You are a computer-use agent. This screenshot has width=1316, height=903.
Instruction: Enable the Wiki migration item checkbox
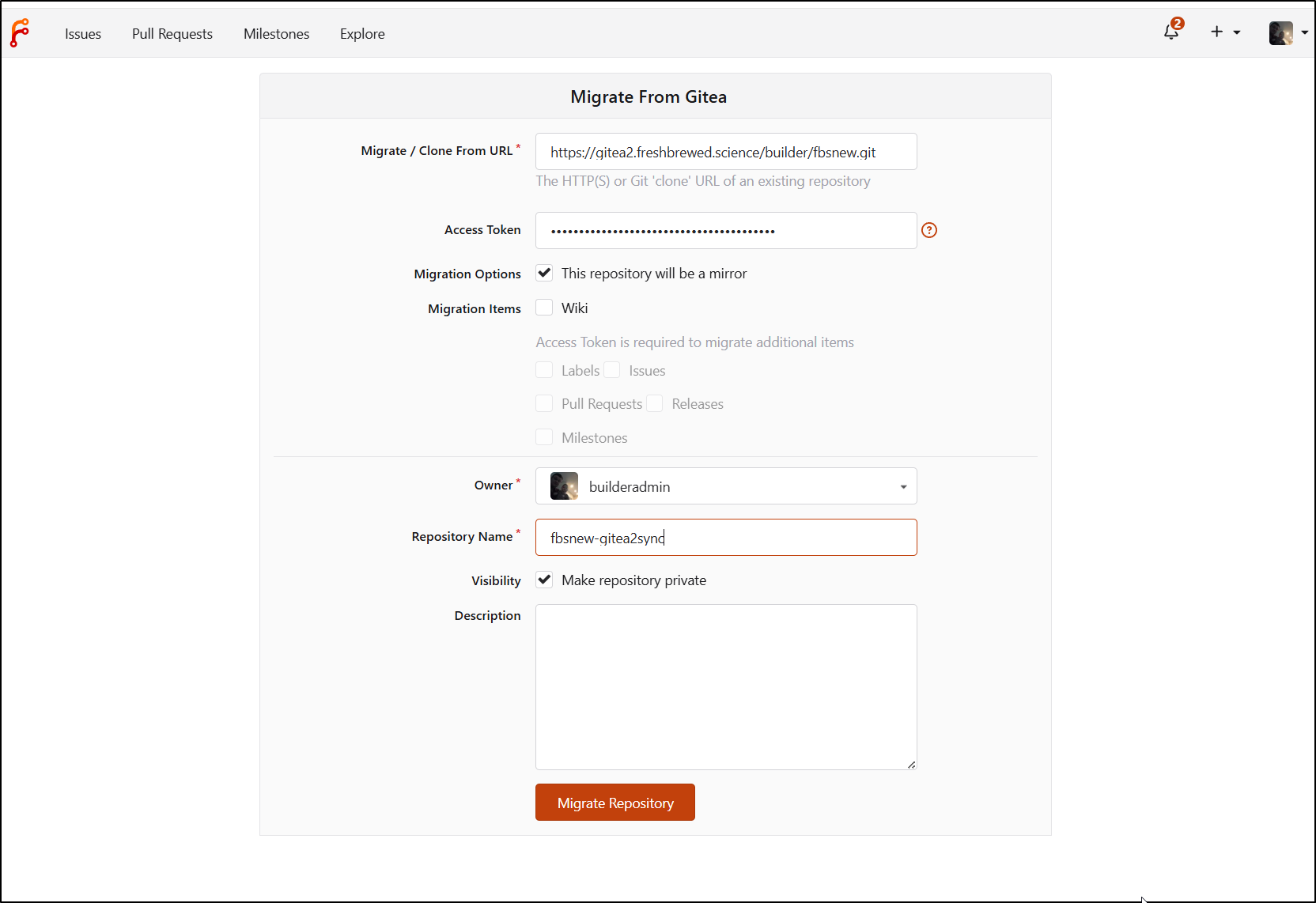tap(544, 308)
